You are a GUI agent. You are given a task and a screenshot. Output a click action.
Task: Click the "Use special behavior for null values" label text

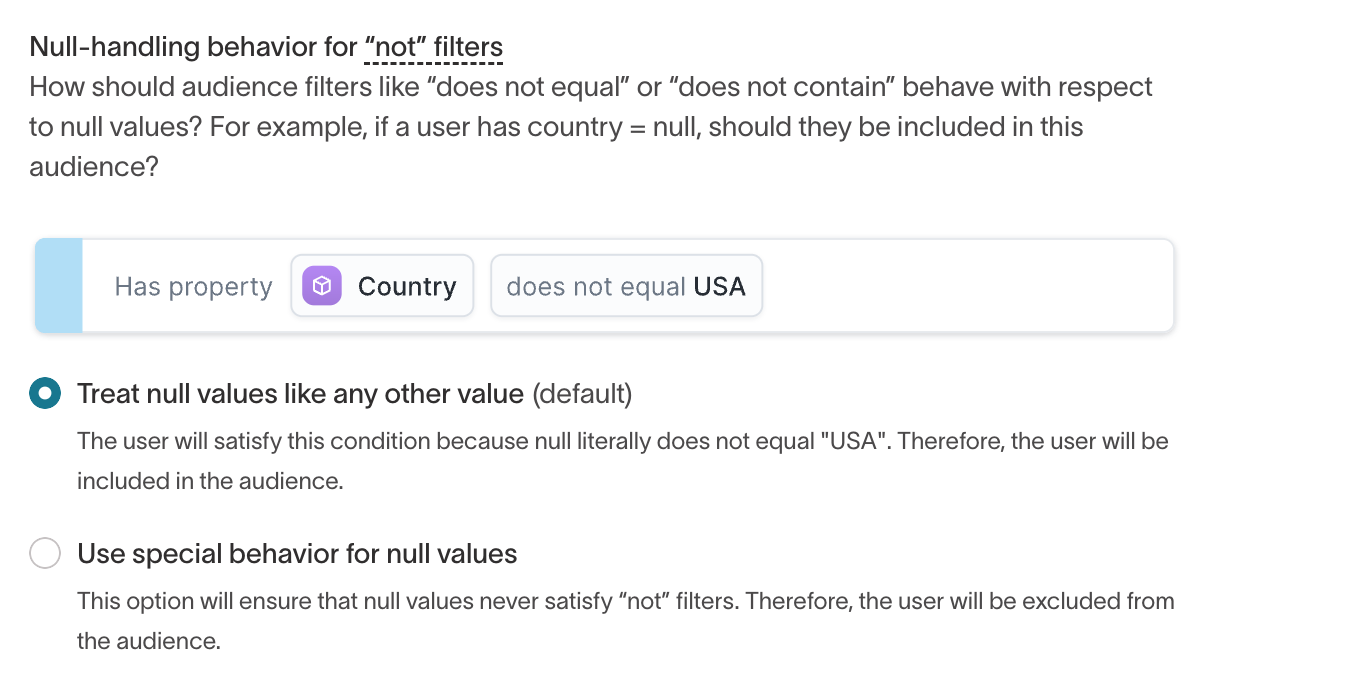click(297, 554)
